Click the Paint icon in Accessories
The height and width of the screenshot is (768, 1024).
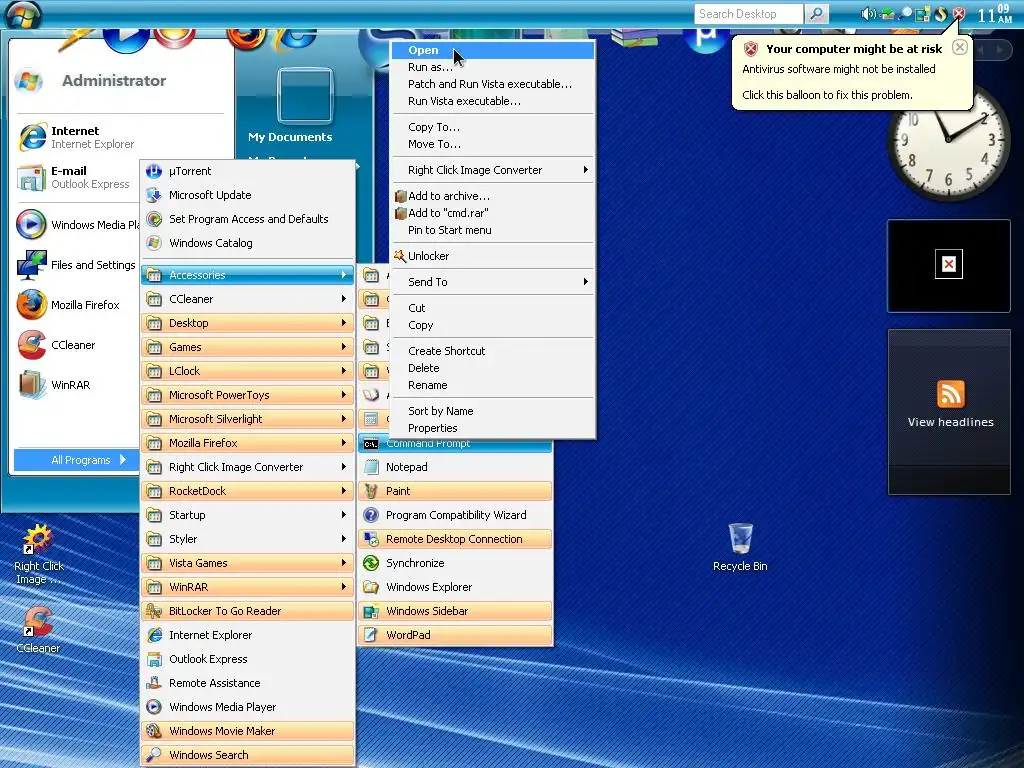tap(371, 491)
